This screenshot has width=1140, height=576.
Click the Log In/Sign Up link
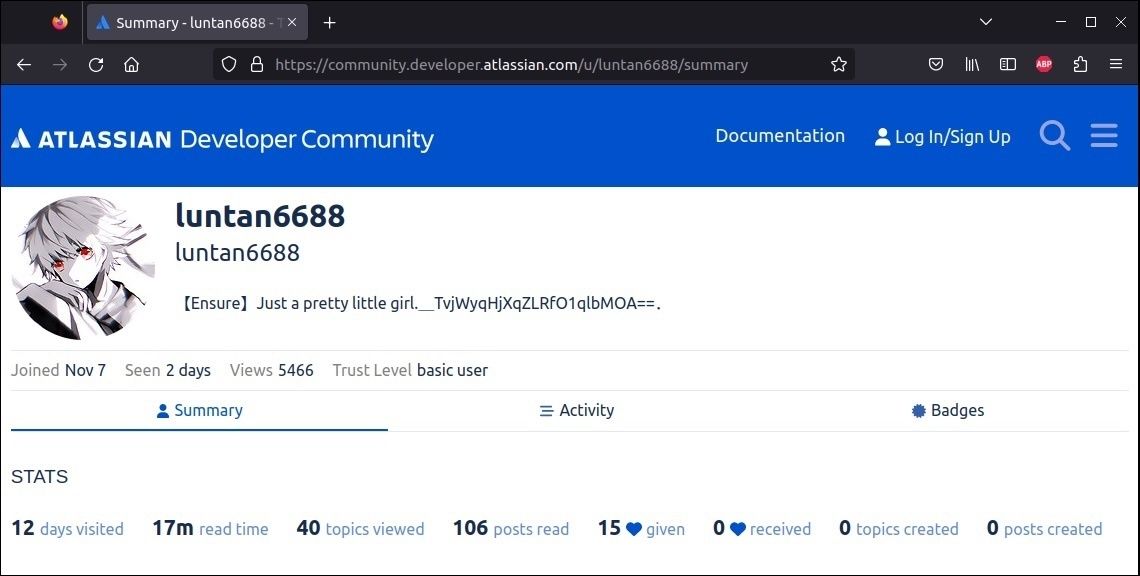click(x=942, y=136)
